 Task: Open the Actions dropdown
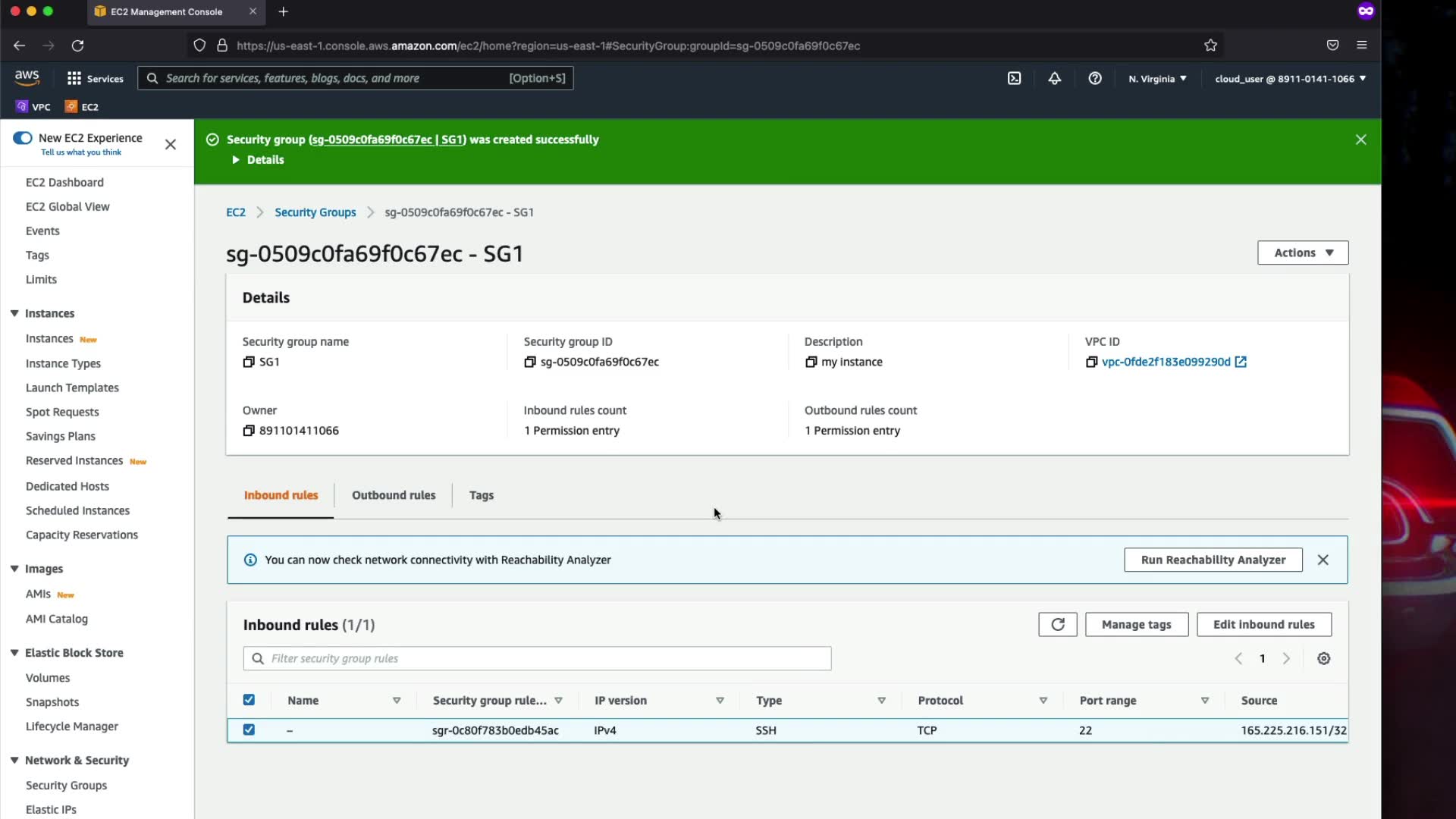pyautogui.click(x=1302, y=253)
